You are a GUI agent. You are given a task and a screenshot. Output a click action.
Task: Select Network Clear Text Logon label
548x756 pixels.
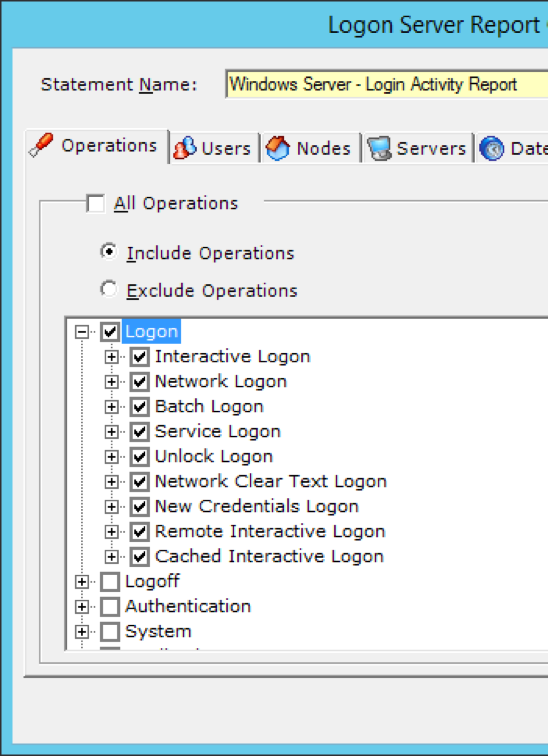(270, 482)
